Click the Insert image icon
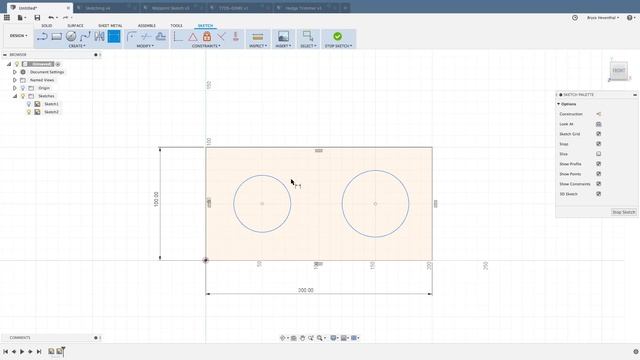Image resolution: width=640 pixels, height=360 pixels. (x=283, y=37)
